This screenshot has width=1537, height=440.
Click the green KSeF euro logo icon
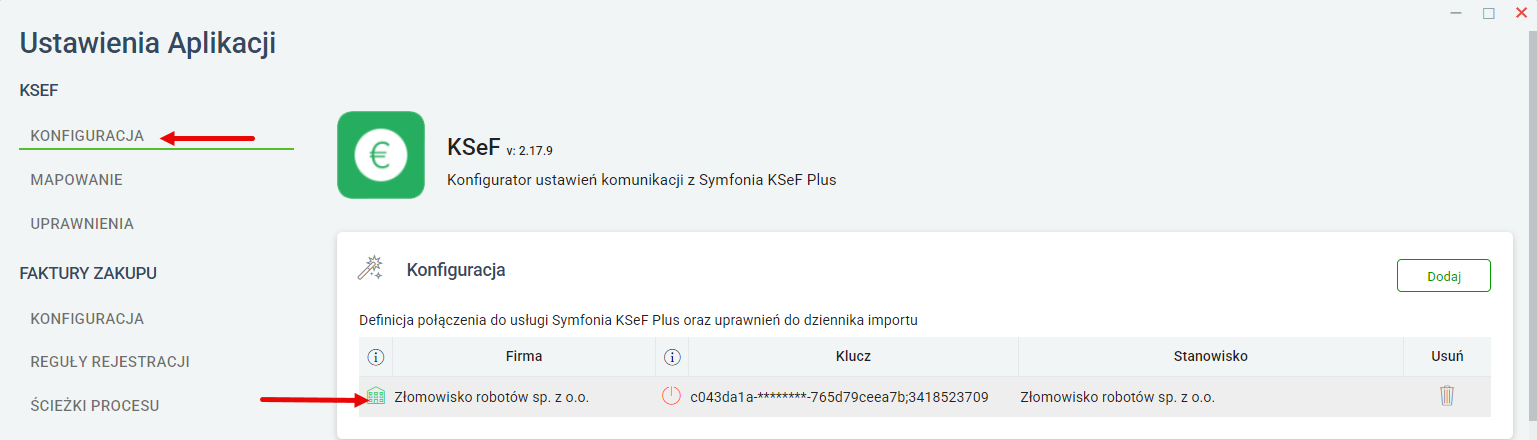pyautogui.click(x=381, y=155)
